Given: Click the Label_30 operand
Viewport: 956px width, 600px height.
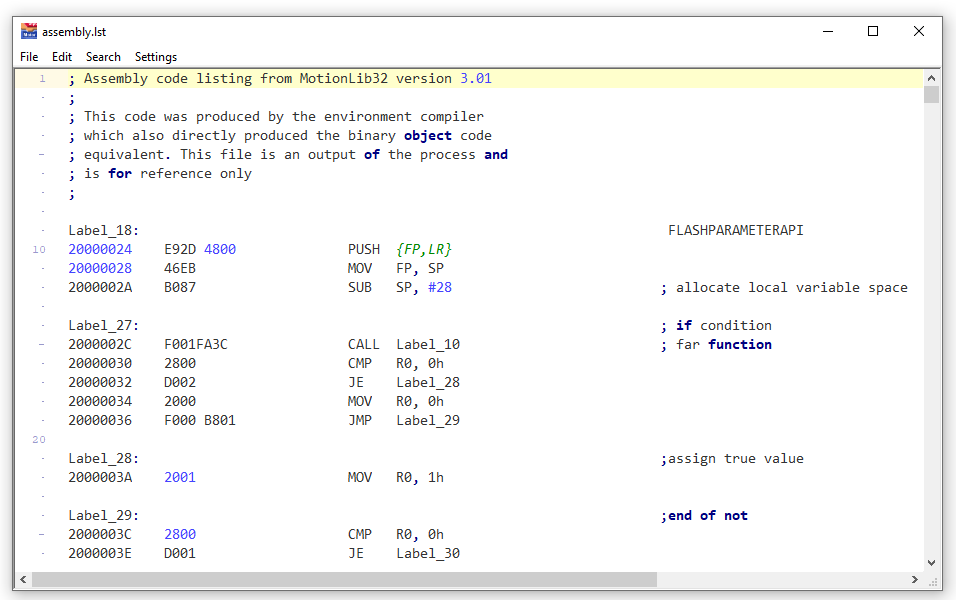Looking at the screenshot, I should point(428,554).
